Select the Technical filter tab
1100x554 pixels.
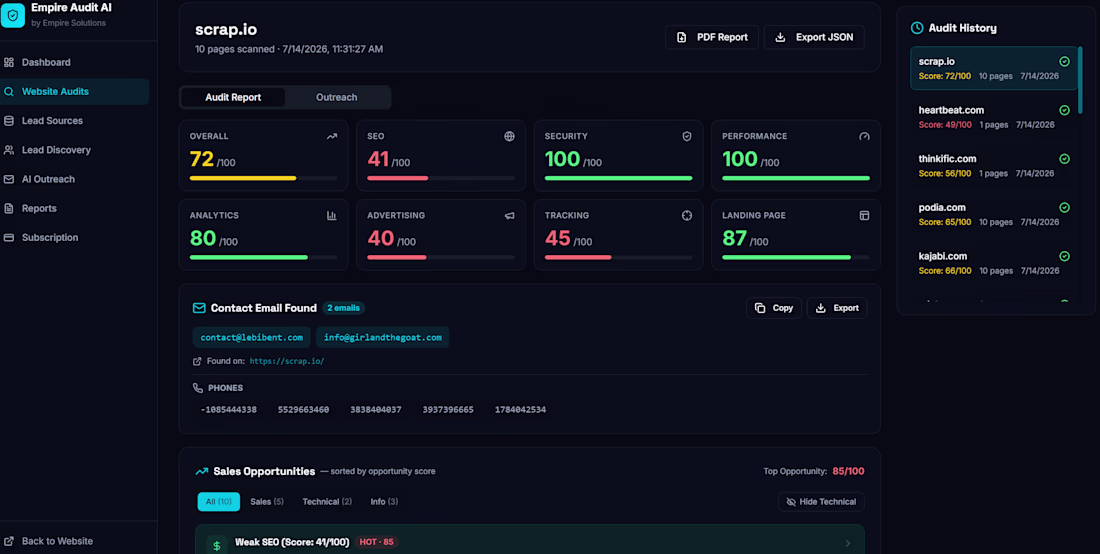point(327,501)
